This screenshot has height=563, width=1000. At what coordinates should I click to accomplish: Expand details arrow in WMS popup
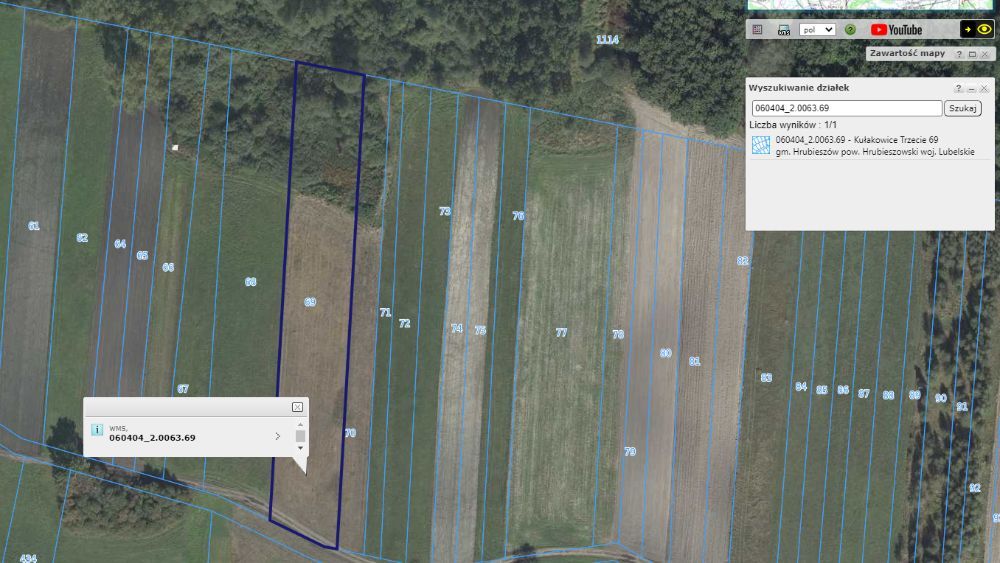coord(277,436)
